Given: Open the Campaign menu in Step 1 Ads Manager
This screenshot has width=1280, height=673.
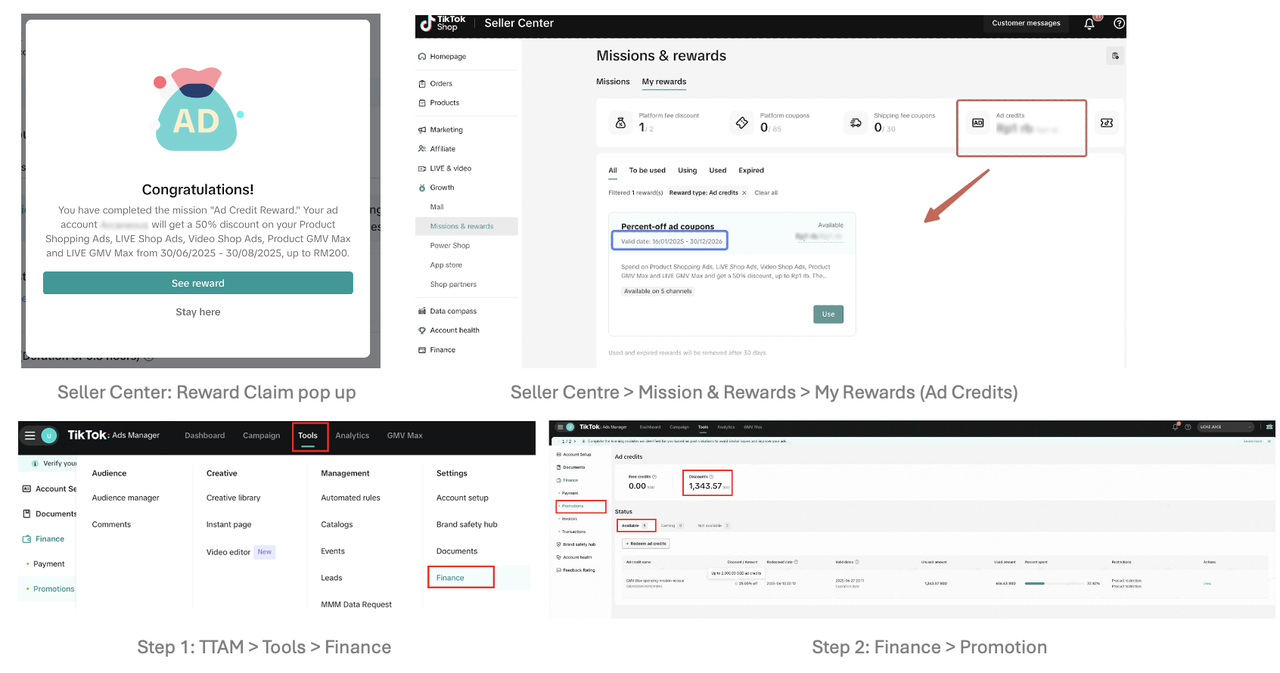Looking at the screenshot, I should (261, 435).
